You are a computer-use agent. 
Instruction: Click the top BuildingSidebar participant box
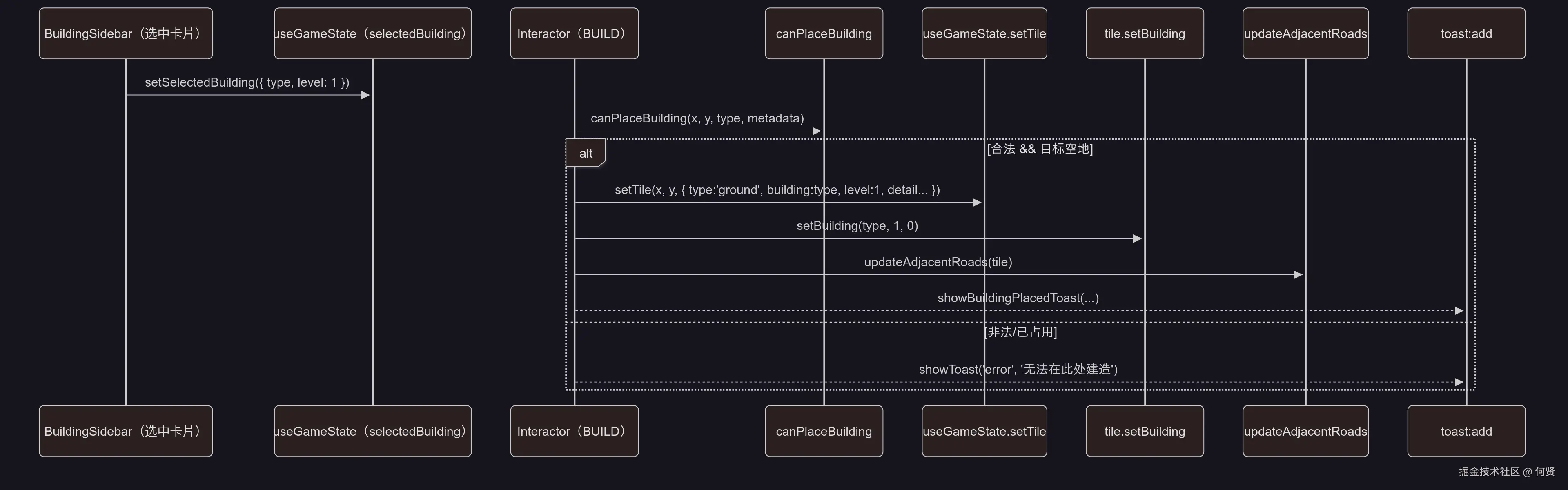pos(125,33)
